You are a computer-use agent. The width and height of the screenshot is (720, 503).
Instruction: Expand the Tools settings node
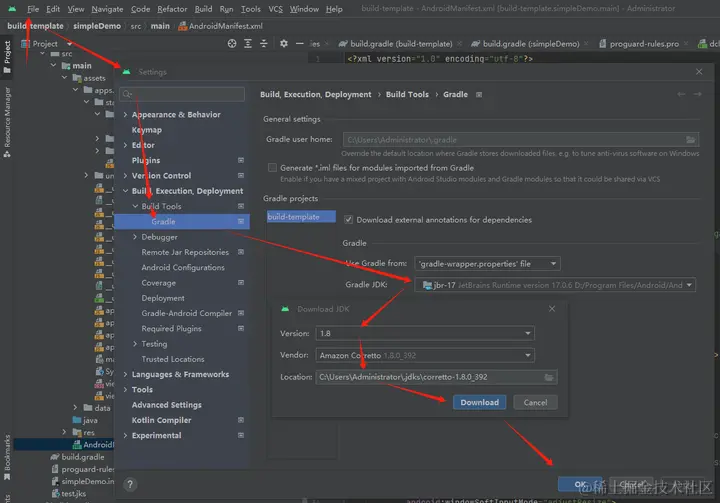(125, 390)
